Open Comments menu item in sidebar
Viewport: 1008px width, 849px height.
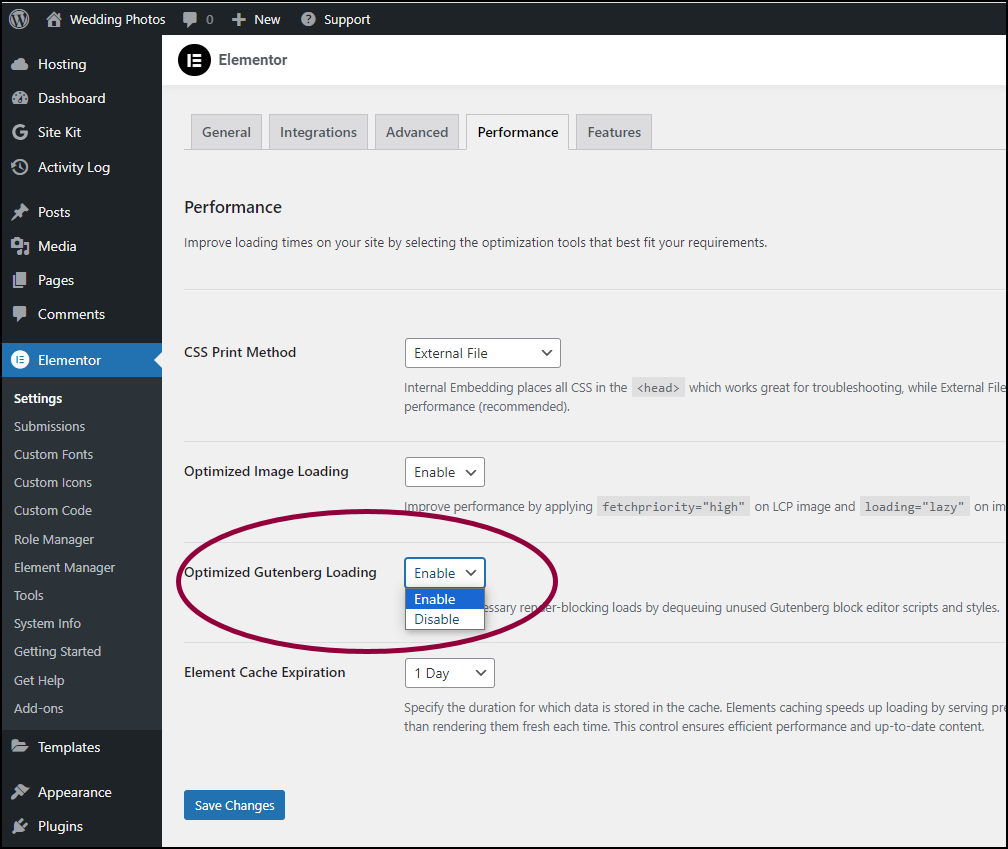71,314
